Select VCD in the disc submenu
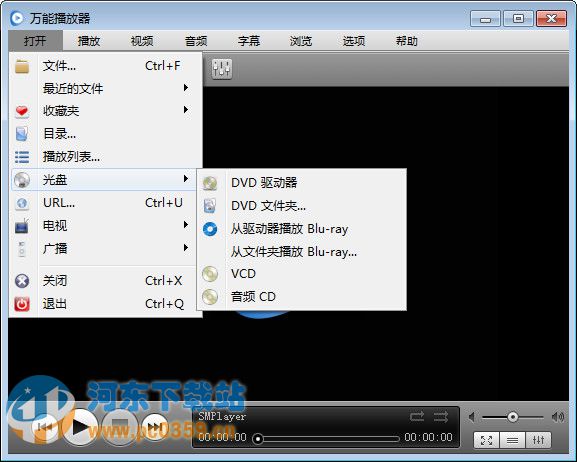The image size is (577, 462). 302,274
